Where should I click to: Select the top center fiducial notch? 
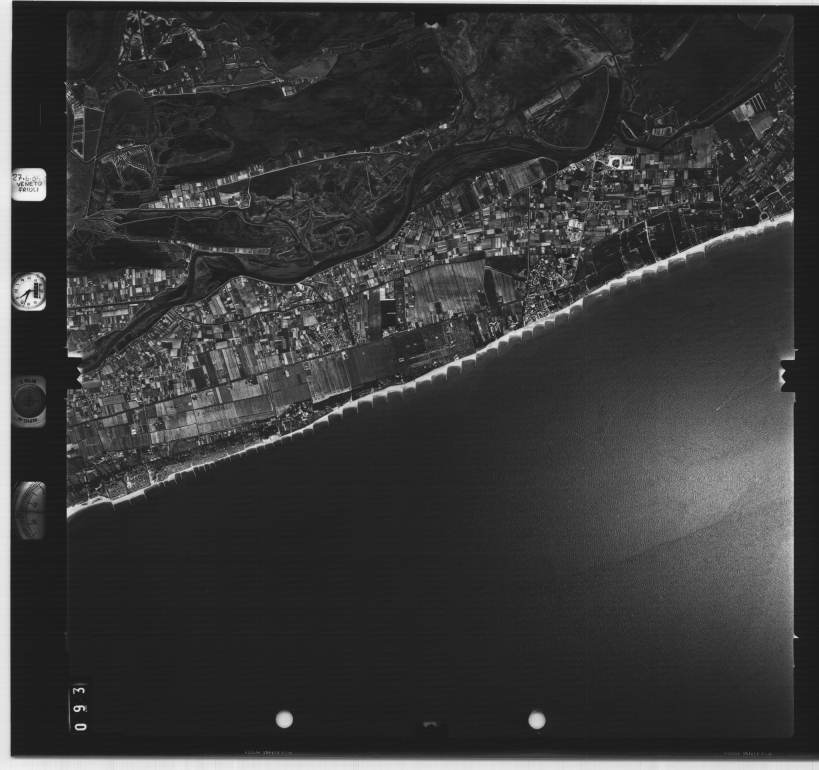tap(431, 20)
